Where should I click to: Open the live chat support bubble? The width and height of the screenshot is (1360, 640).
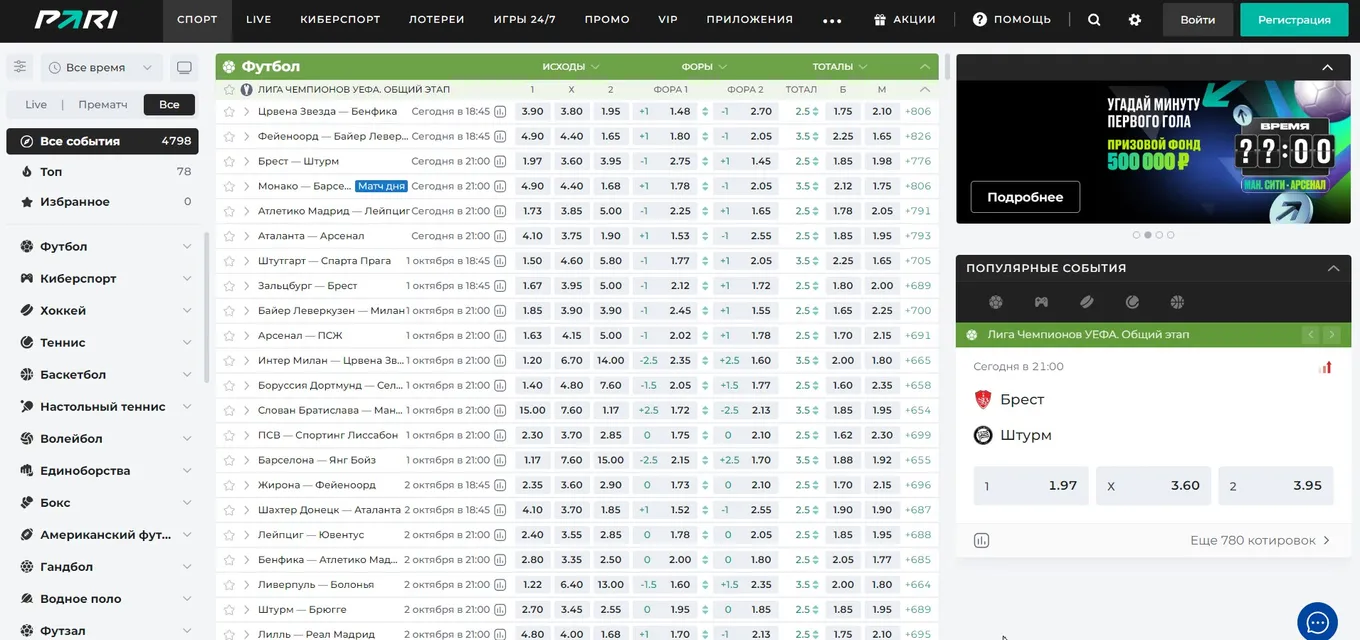coord(1317,622)
